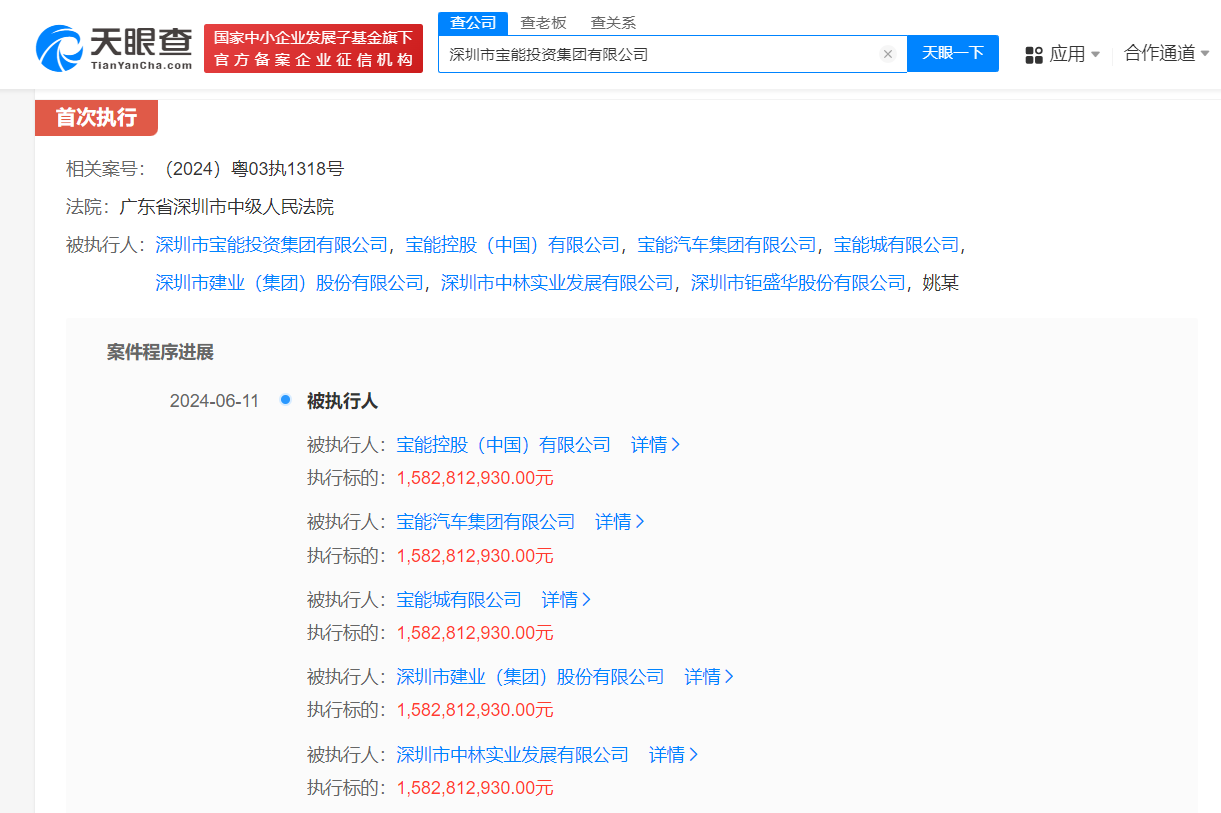View 详情 for 深圳市中林实业发展有限公司
The image size is (1221, 813).
(673, 755)
